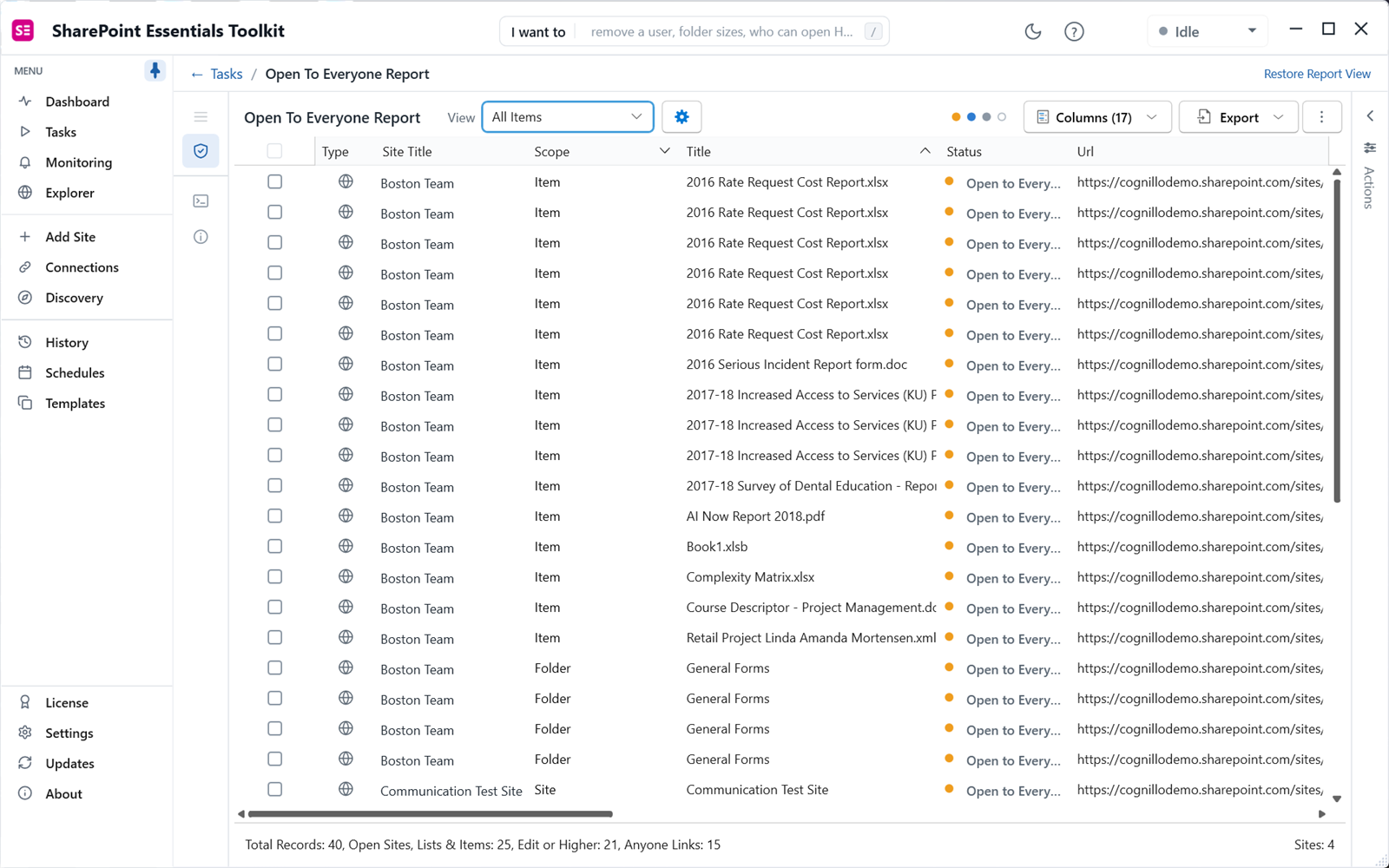Click the Type column header

(335, 152)
